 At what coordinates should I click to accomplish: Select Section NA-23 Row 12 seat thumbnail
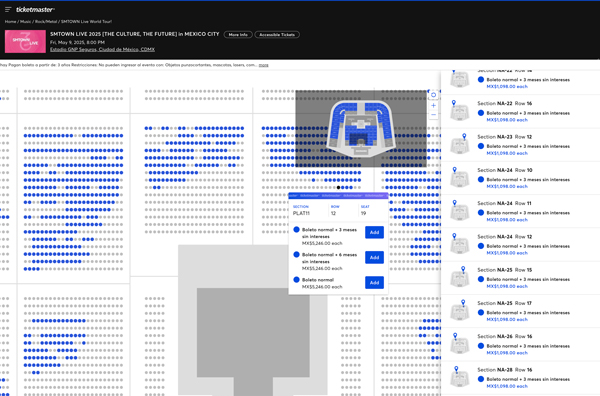(460, 145)
